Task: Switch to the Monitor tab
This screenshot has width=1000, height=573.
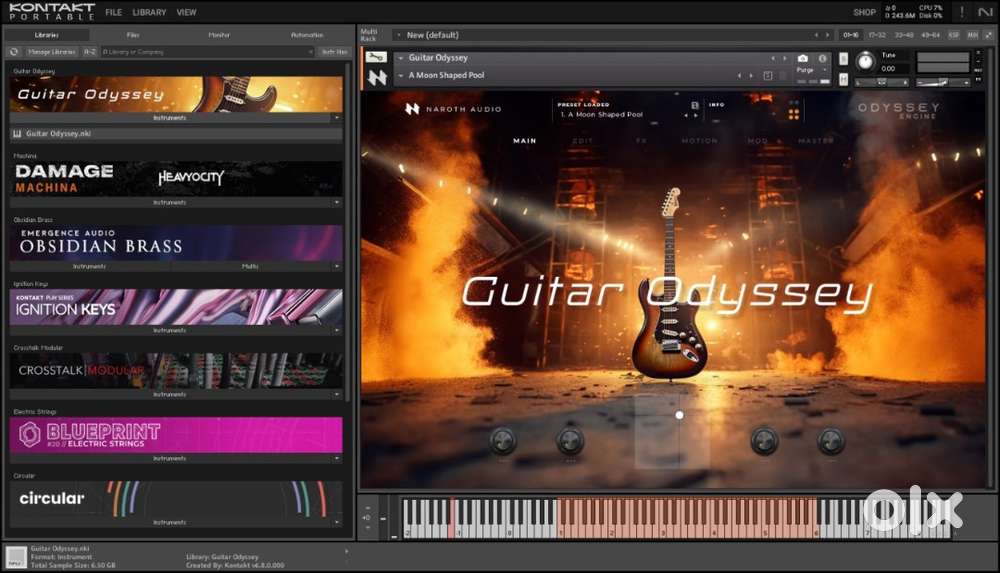Action: [219, 35]
